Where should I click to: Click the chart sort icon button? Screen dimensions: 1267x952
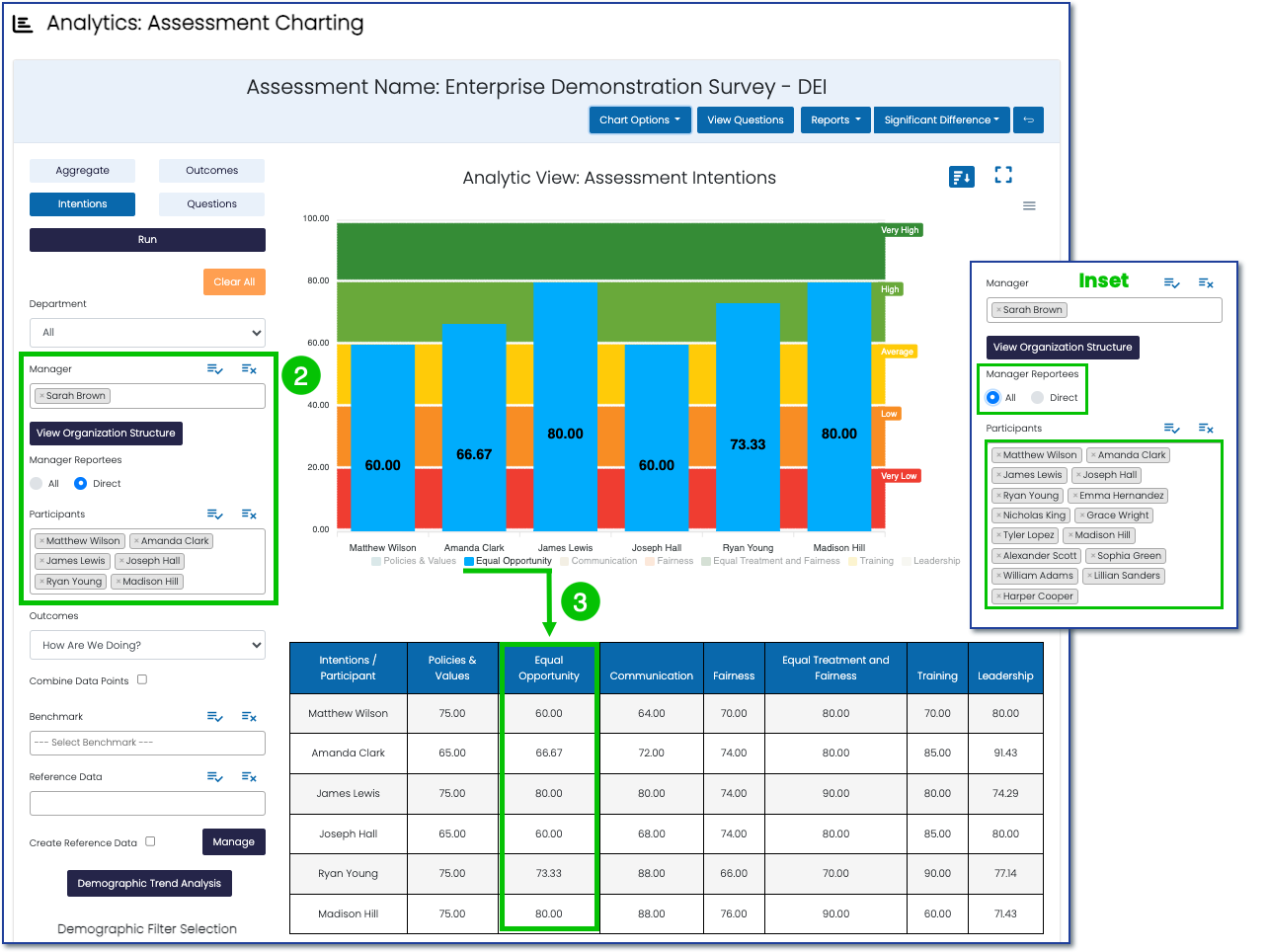(x=961, y=177)
